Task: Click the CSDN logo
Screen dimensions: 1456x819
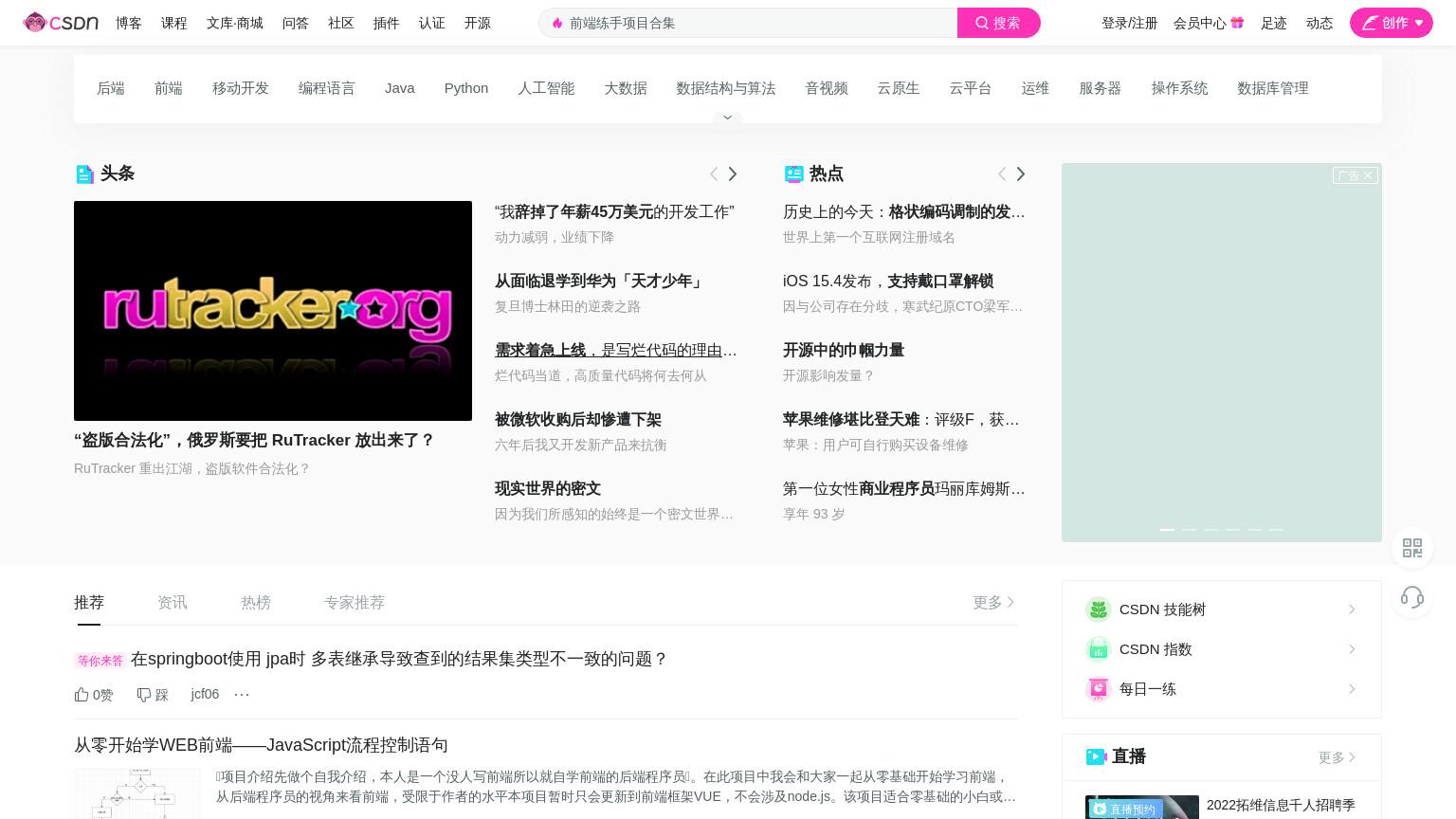Action: click(61, 22)
